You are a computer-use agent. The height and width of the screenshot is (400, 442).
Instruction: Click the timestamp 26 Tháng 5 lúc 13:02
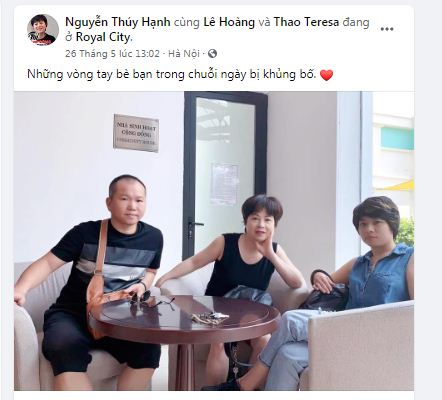112,54
